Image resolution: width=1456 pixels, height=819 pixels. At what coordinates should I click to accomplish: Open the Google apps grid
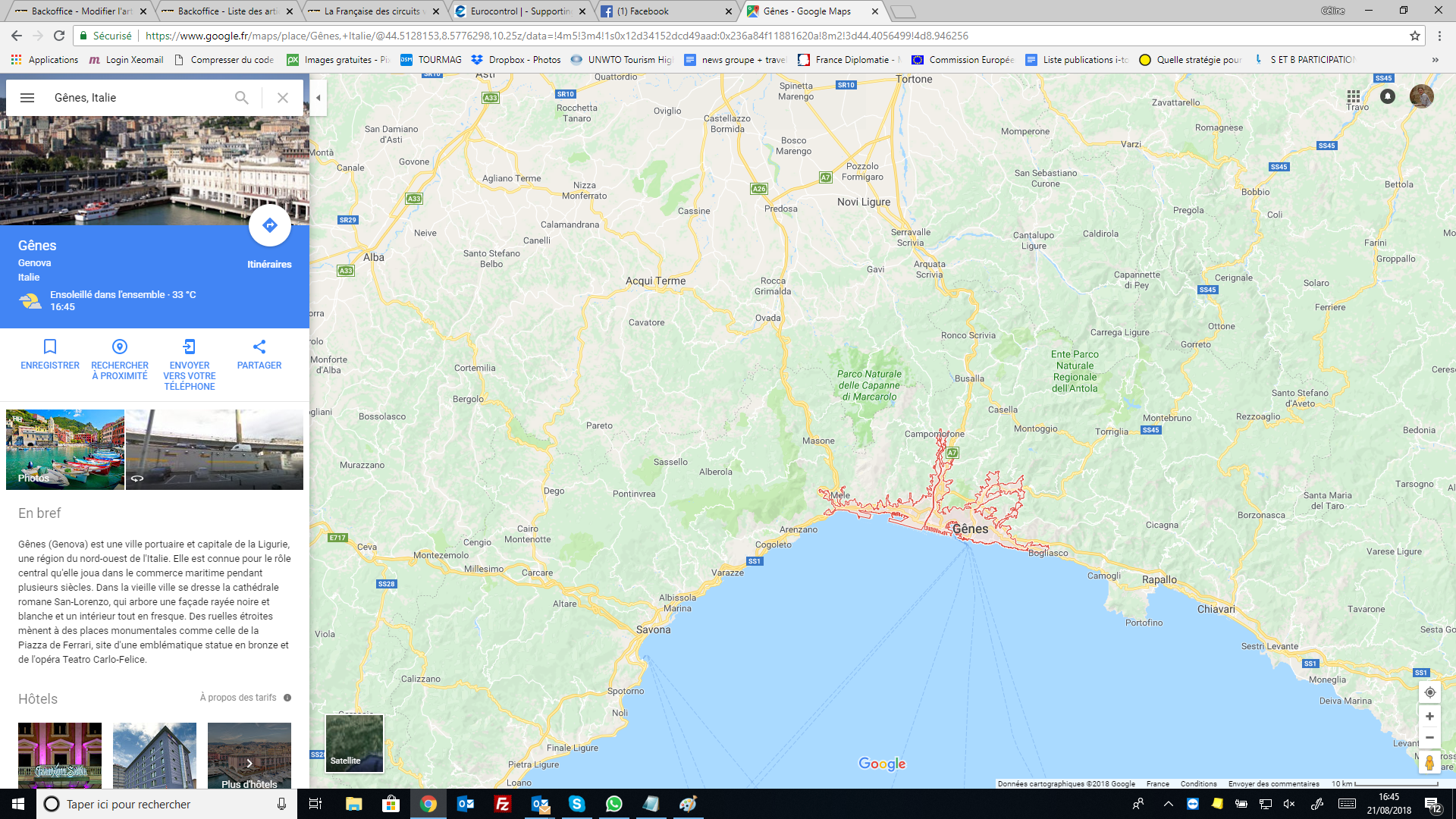(1354, 96)
